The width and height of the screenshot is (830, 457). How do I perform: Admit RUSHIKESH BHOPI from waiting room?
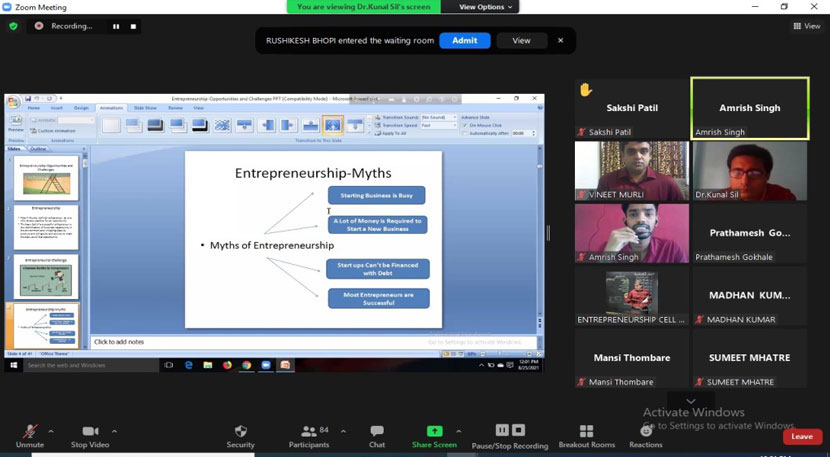tap(464, 40)
